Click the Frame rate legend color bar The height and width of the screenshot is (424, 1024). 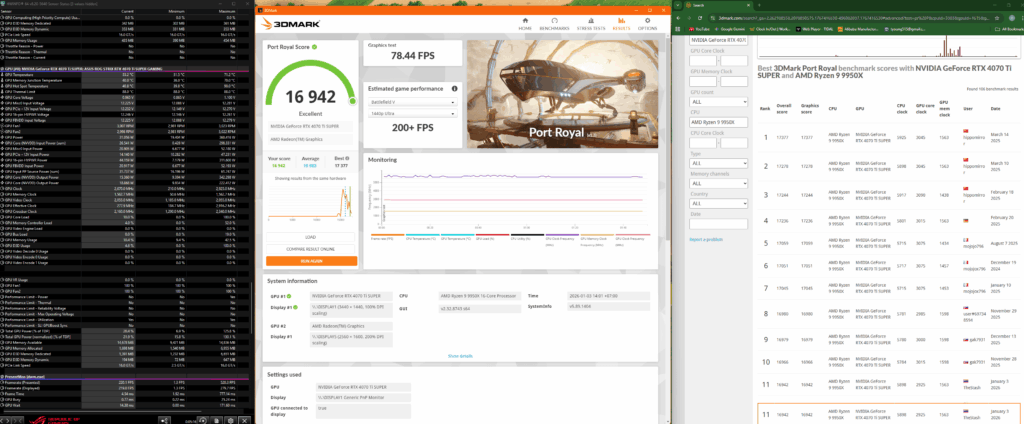[388, 235]
